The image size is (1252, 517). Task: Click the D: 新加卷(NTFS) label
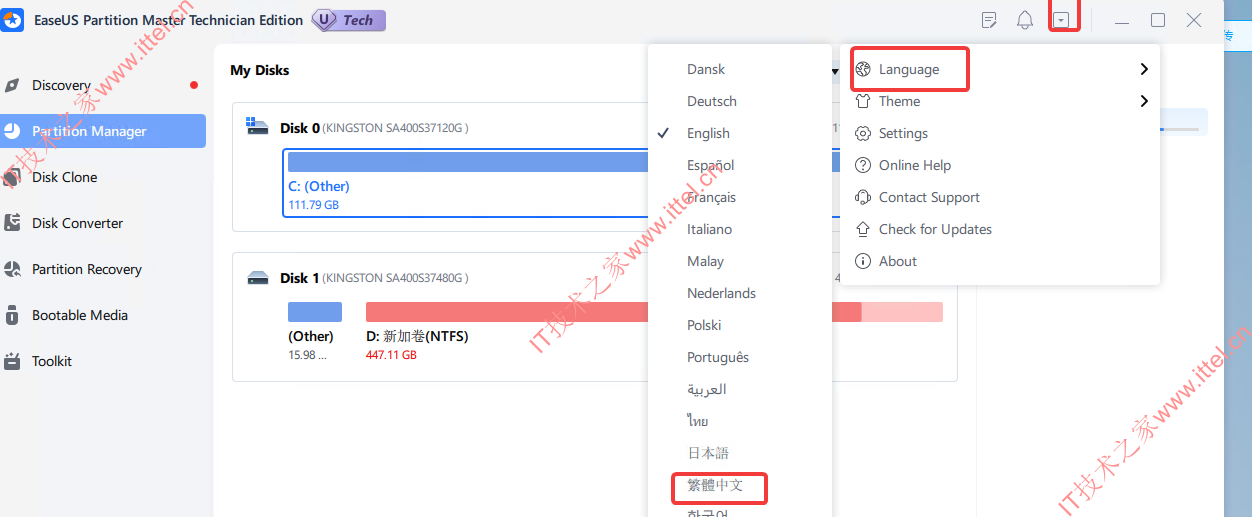[417, 336]
